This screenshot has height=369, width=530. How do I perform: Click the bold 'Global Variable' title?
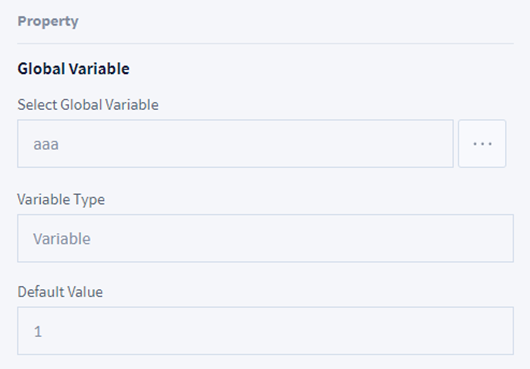[x=73, y=69]
